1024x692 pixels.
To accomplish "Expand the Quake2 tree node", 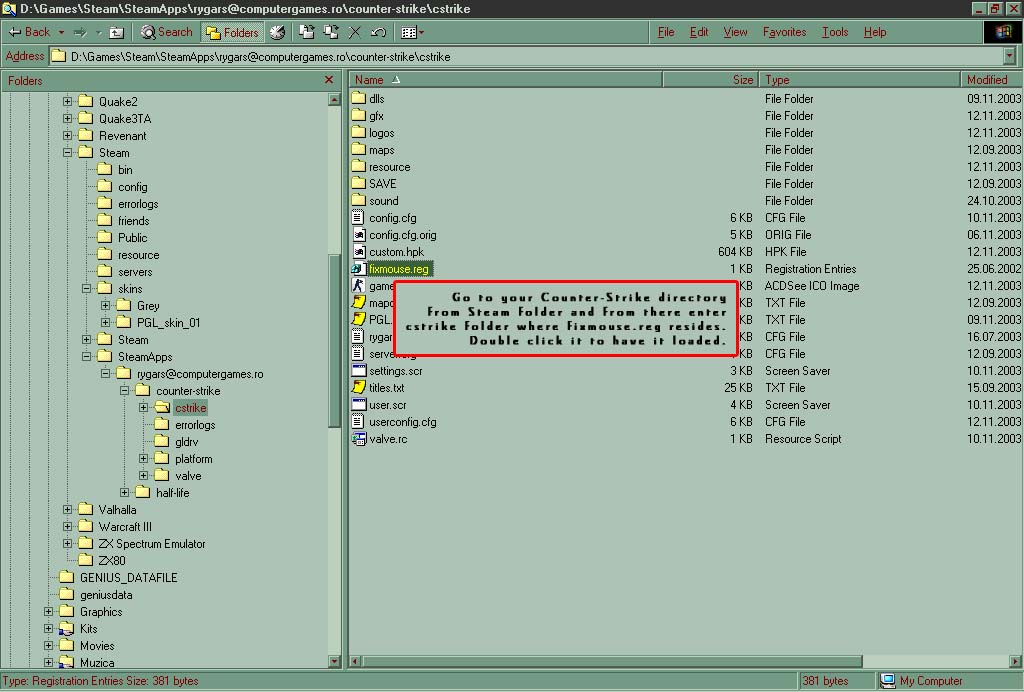I will point(67,101).
